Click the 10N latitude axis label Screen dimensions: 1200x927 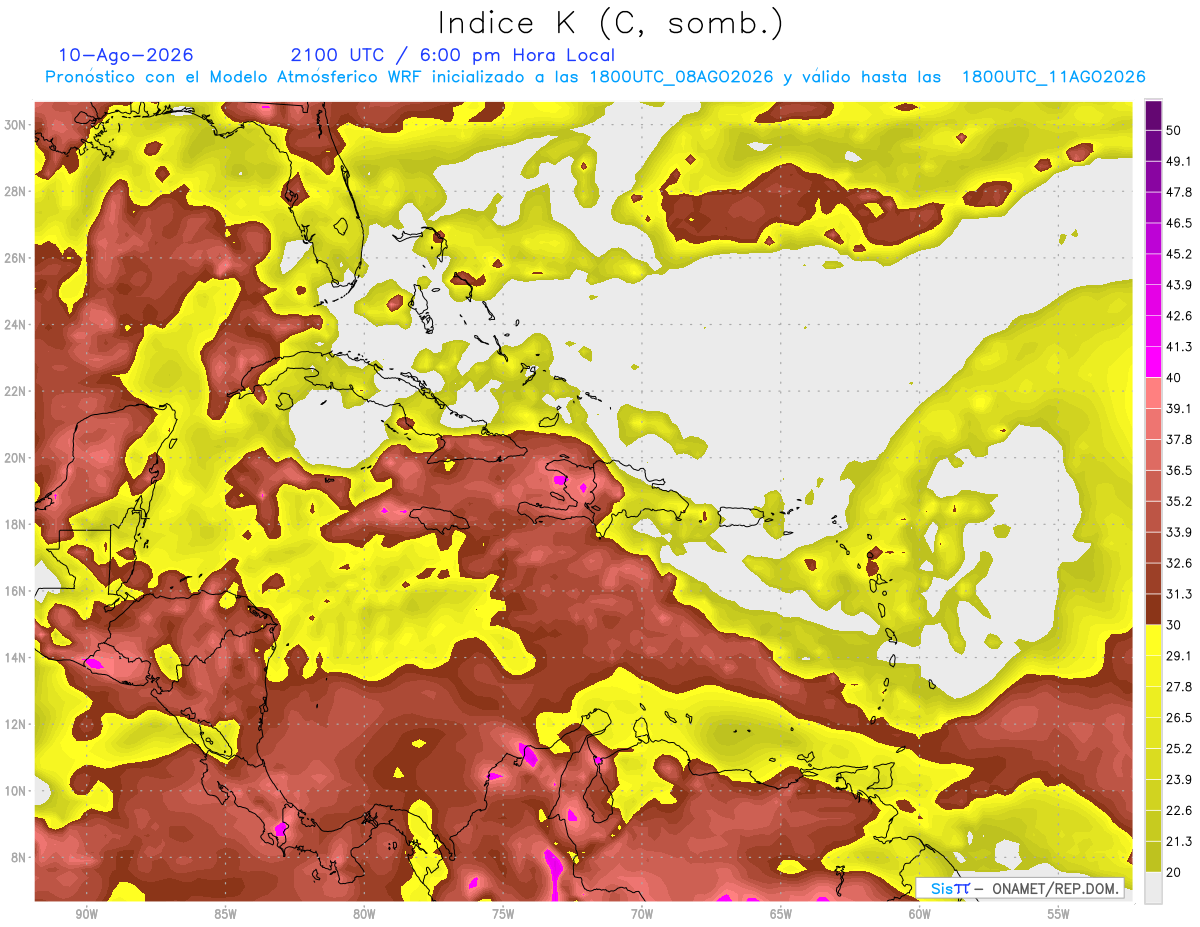(x=17, y=791)
